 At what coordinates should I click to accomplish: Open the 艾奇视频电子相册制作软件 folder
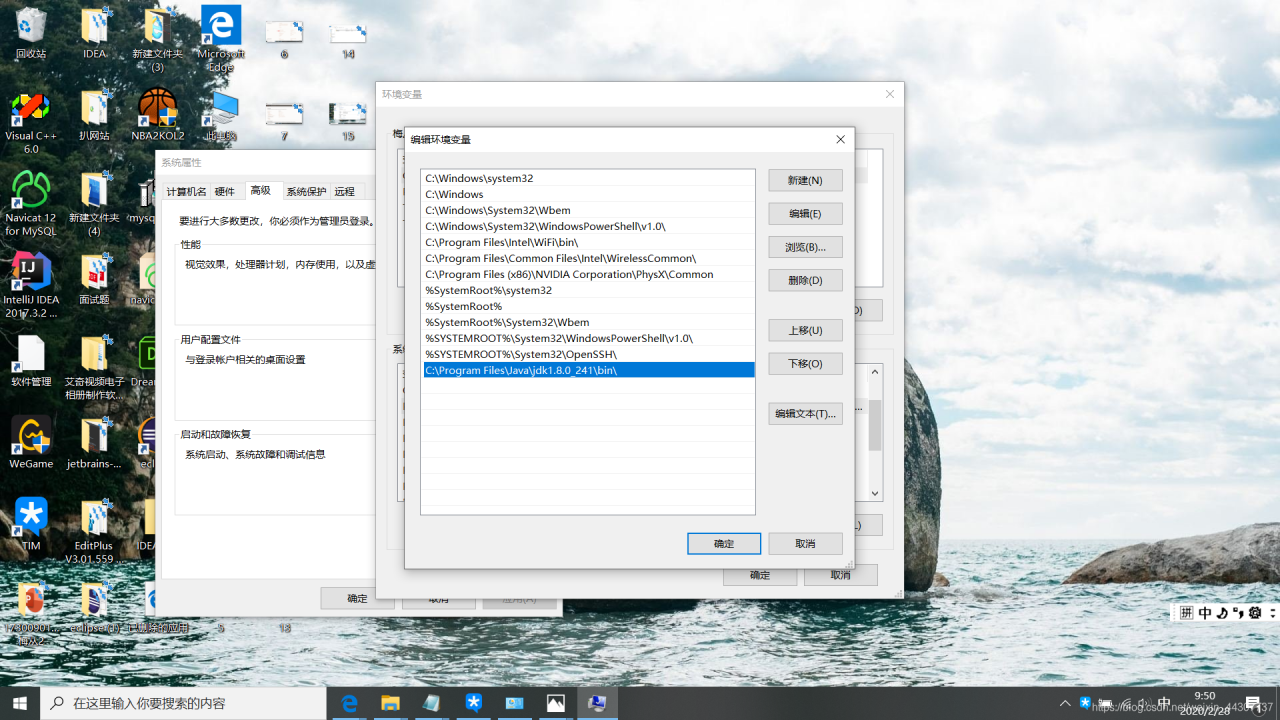click(95, 367)
